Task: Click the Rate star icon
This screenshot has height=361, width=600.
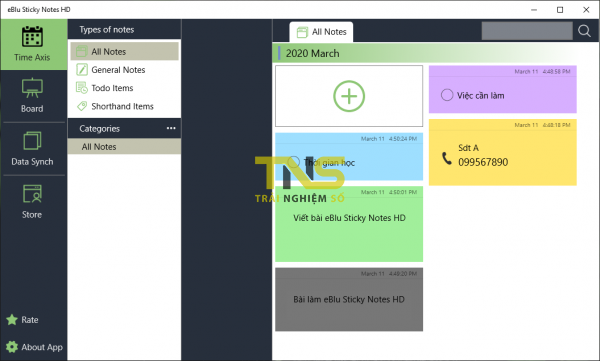Action: [x=12, y=319]
